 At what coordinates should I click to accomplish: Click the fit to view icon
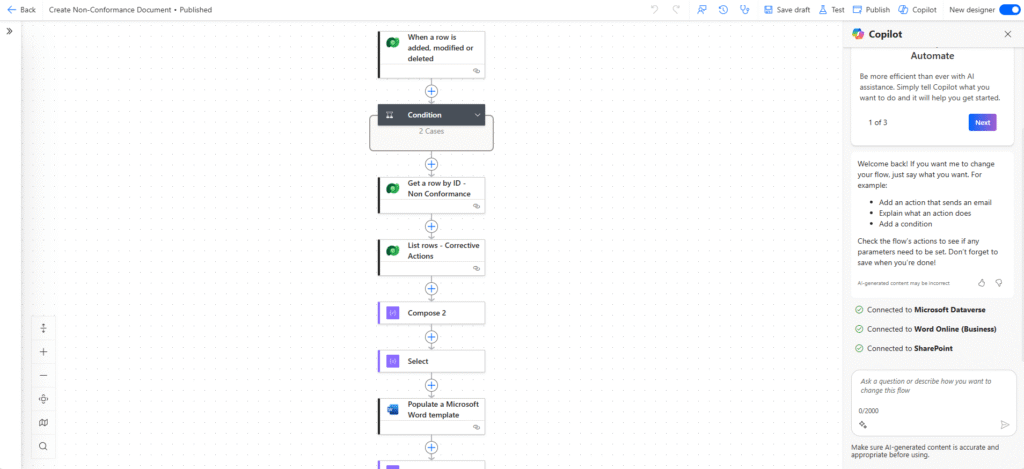[43, 399]
